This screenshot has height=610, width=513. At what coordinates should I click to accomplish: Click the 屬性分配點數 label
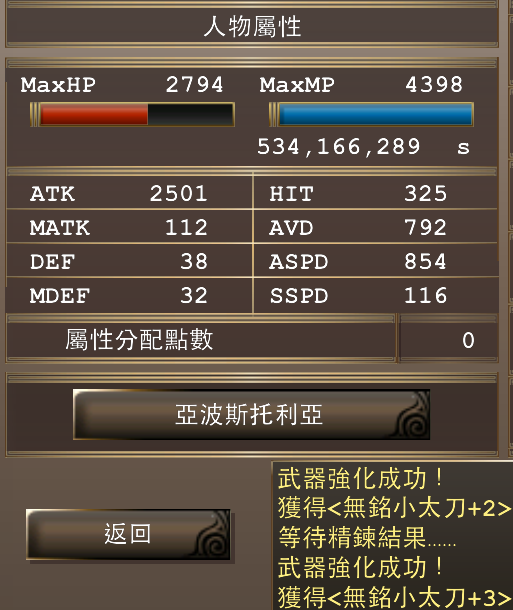[x=139, y=340]
